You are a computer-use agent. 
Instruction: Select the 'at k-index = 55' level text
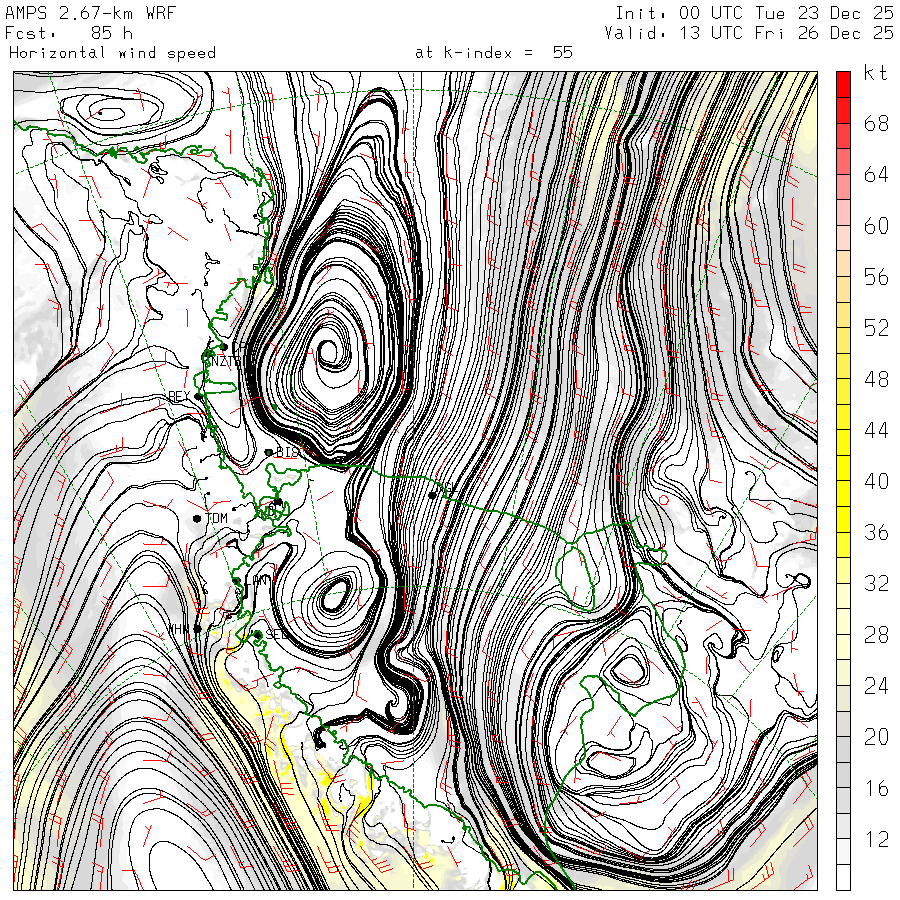tap(494, 53)
